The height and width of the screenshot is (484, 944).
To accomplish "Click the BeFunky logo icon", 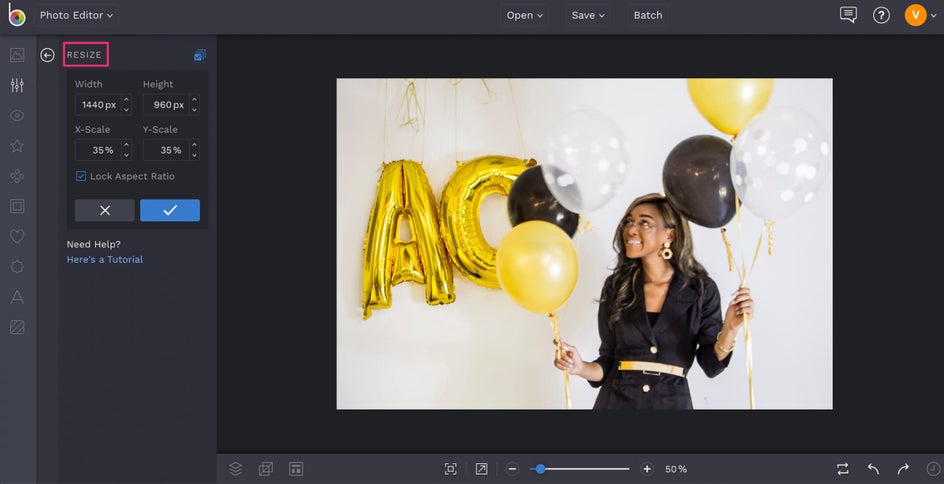I will (x=16, y=15).
